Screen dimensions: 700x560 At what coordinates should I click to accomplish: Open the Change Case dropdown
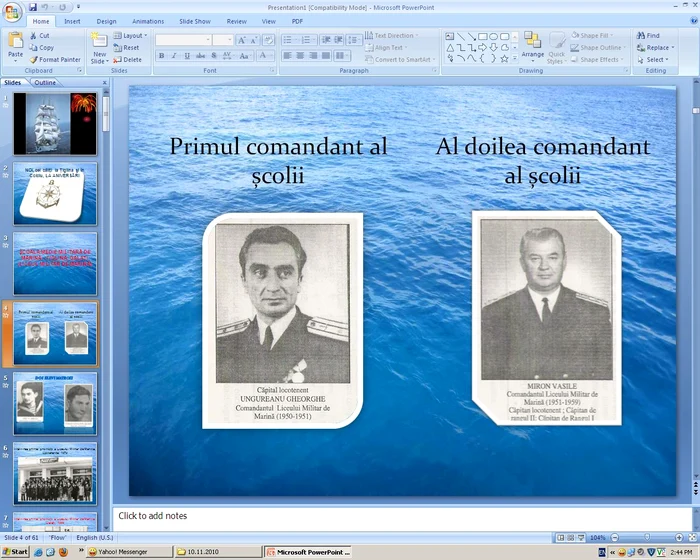(244, 56)
